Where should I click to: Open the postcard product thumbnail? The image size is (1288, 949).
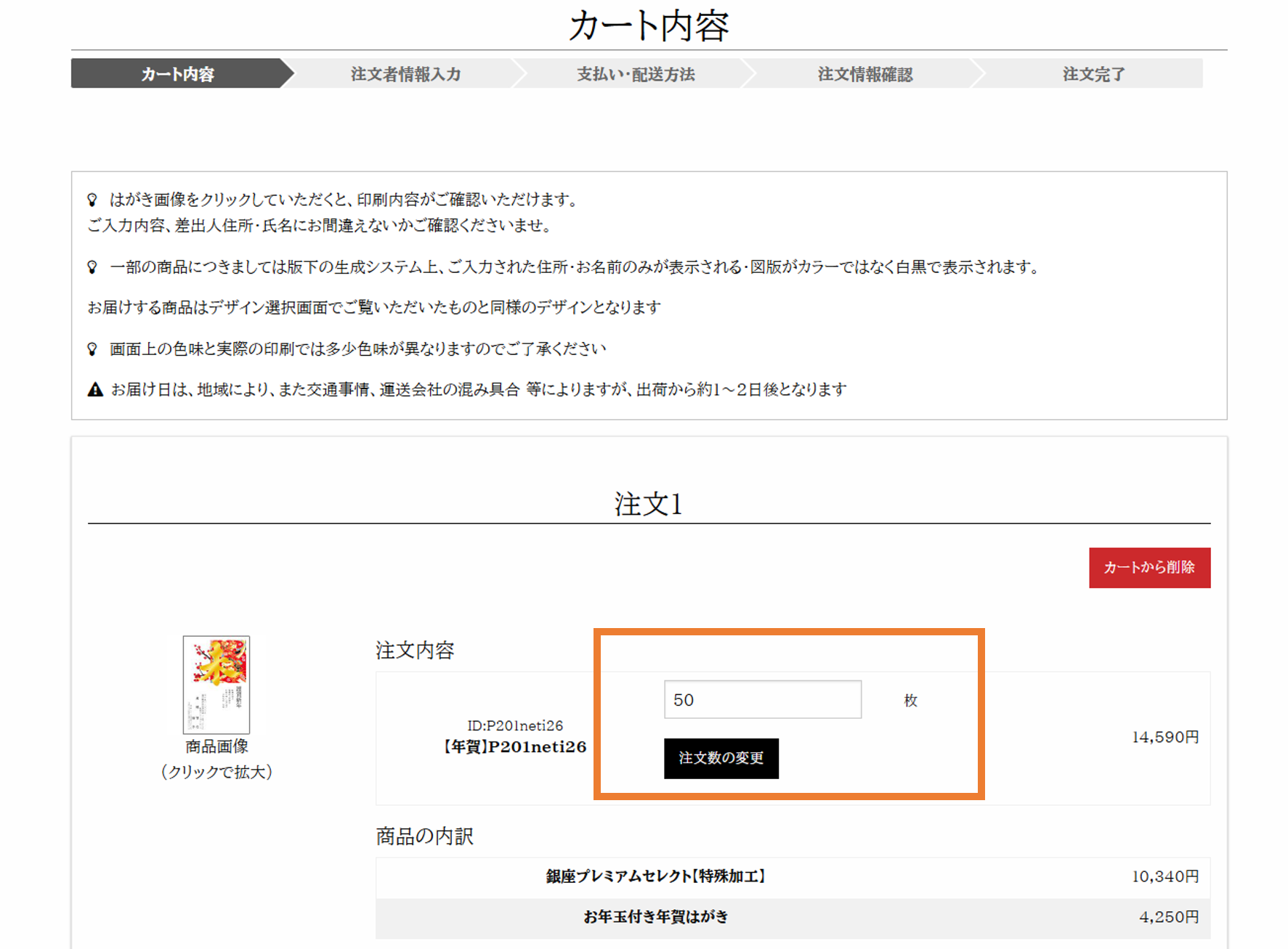click(x=216, y=685)
